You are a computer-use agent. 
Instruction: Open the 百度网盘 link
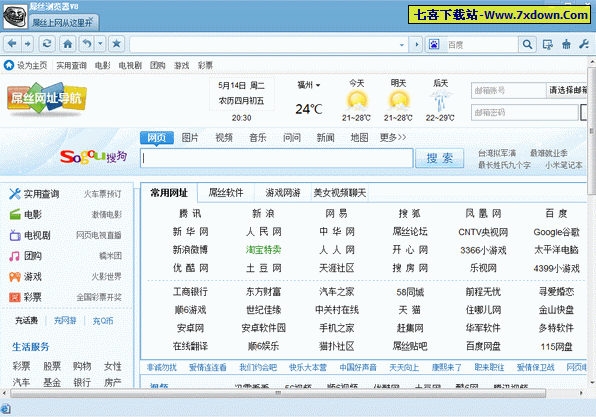click(483, 346)
